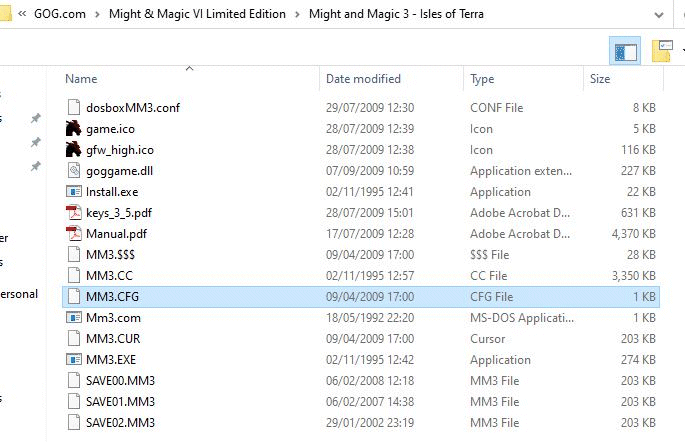Sort files by Size column

point(600,79)
